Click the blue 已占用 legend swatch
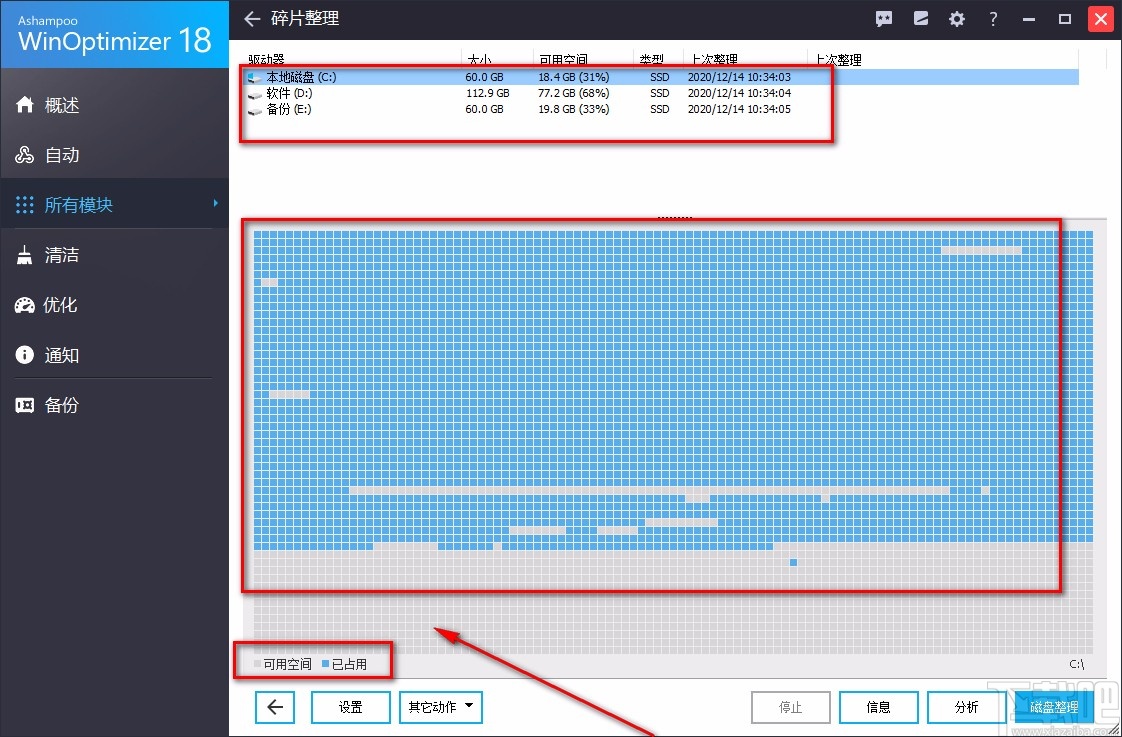 click(326, 664)
